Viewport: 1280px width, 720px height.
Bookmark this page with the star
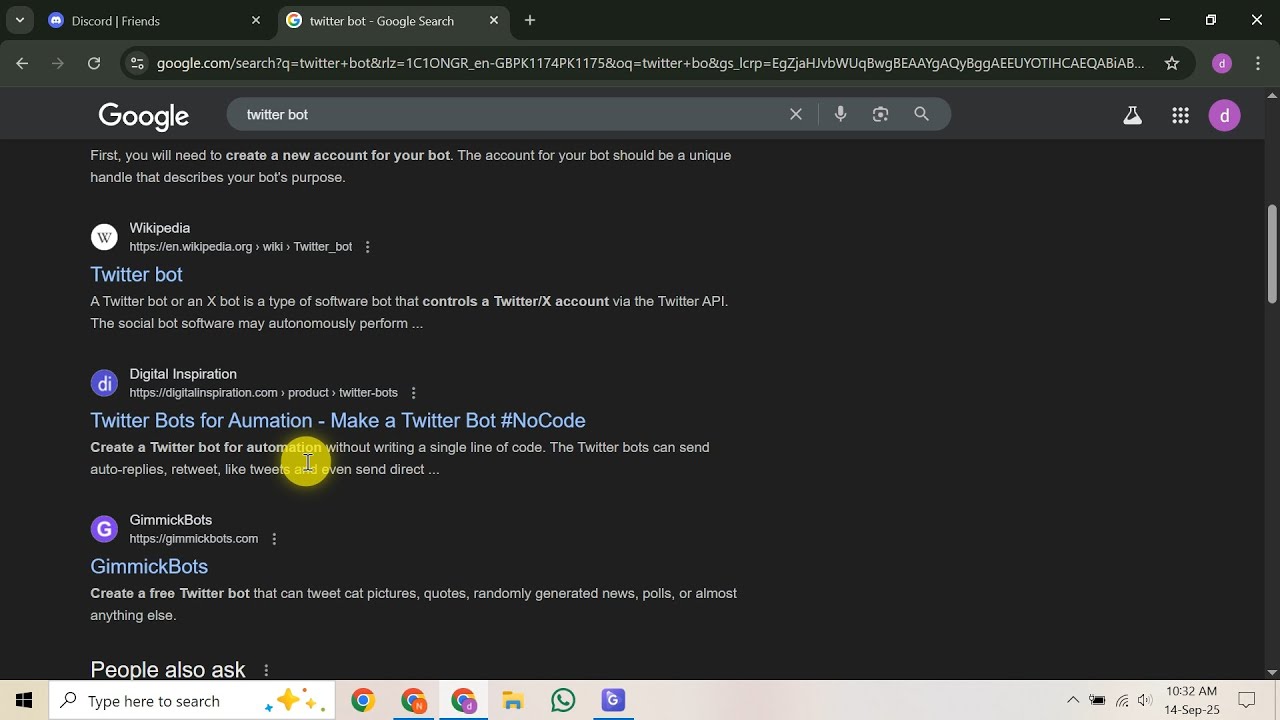pos(1172,63)
